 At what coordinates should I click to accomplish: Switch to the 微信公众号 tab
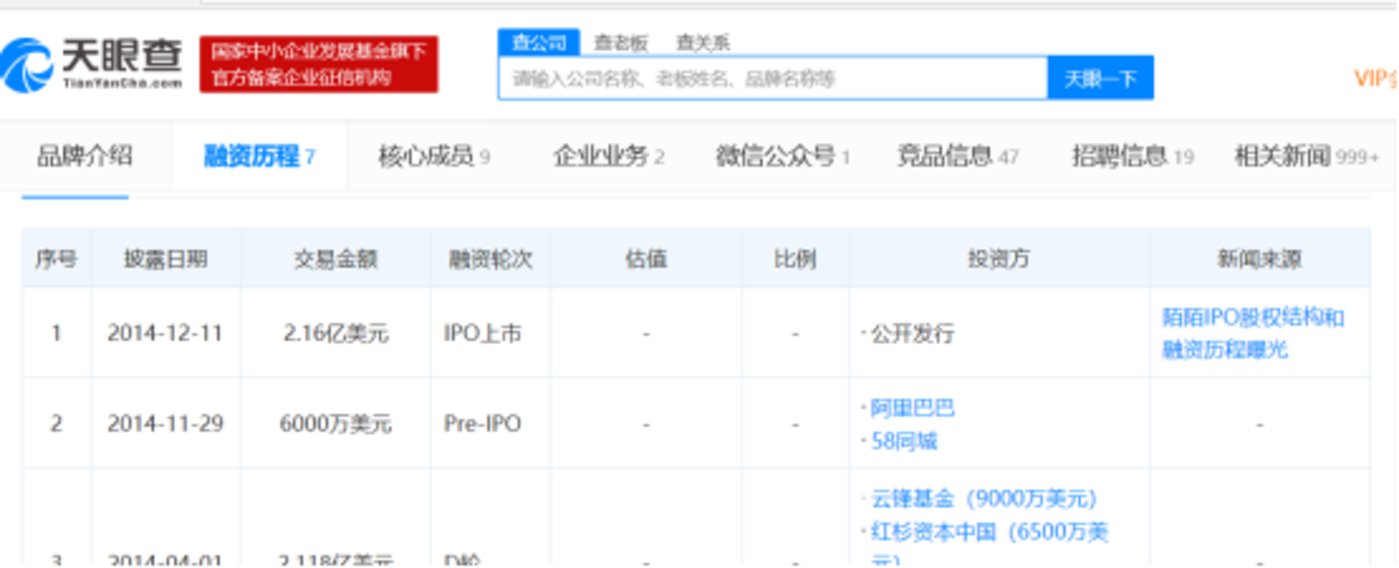point(783,156)
